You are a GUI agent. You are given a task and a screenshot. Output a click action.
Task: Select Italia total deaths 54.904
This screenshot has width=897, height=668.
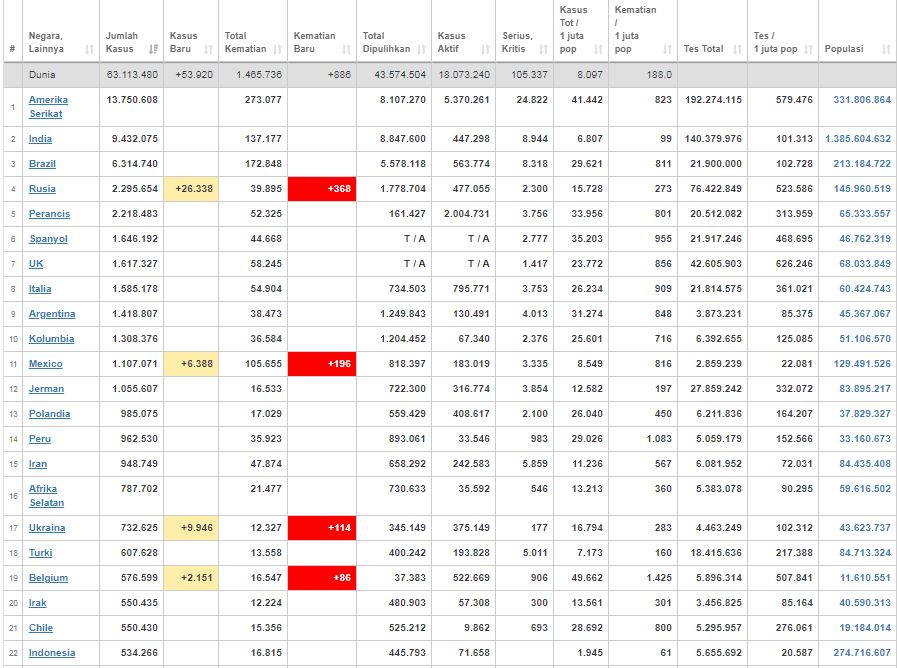(x=266, y=289)
